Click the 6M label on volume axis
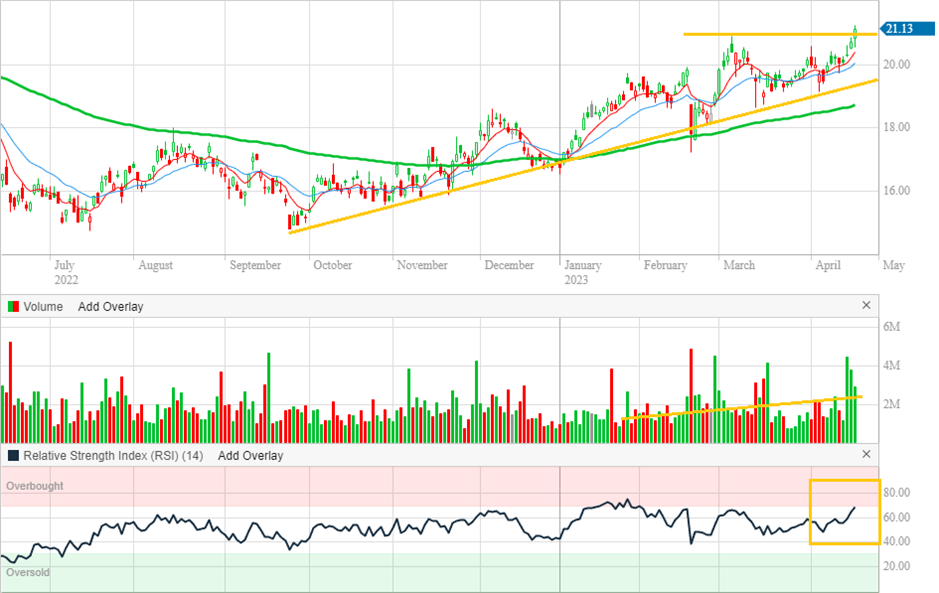The image size is (939, 593). tap(892, 328)
